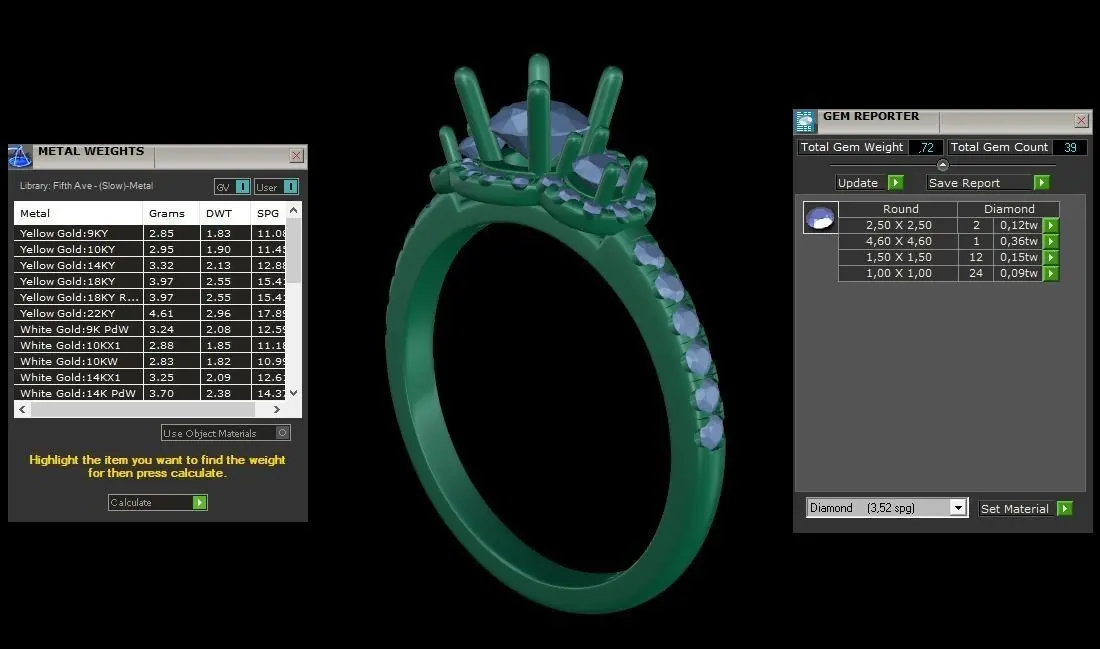
Task: Click the arrow for 2,50 X 2,50 row
Action: (1051, 225)
